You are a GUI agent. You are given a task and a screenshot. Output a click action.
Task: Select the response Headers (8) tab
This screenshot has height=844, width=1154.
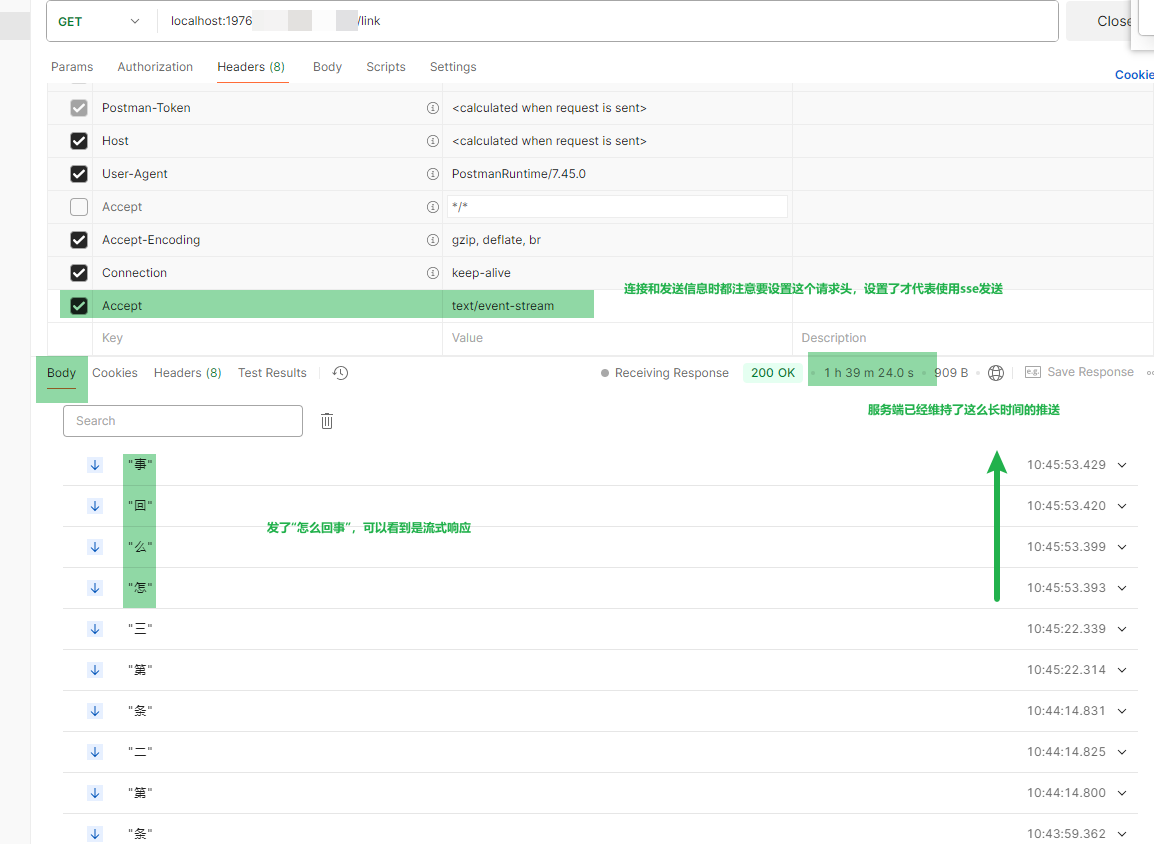tap(188, 373)
